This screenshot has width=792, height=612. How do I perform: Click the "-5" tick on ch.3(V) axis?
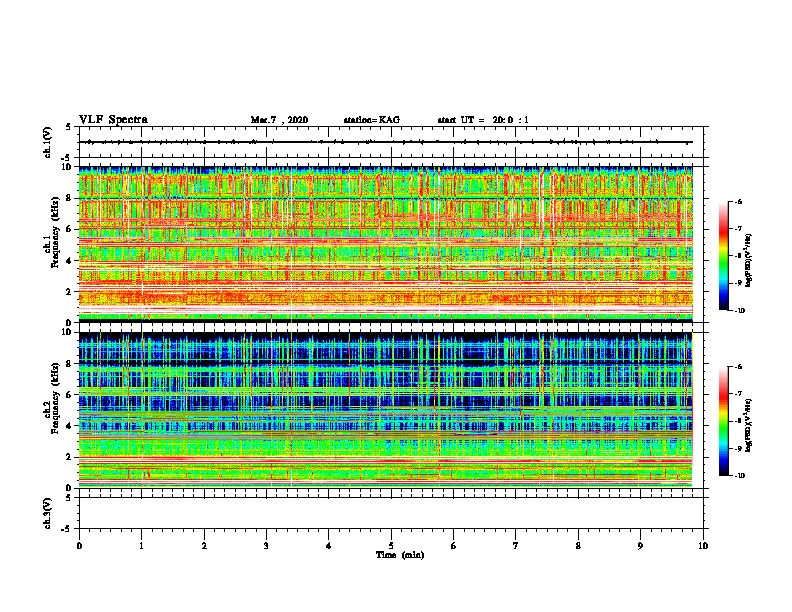pyautogui.click(x=67, y=529)
